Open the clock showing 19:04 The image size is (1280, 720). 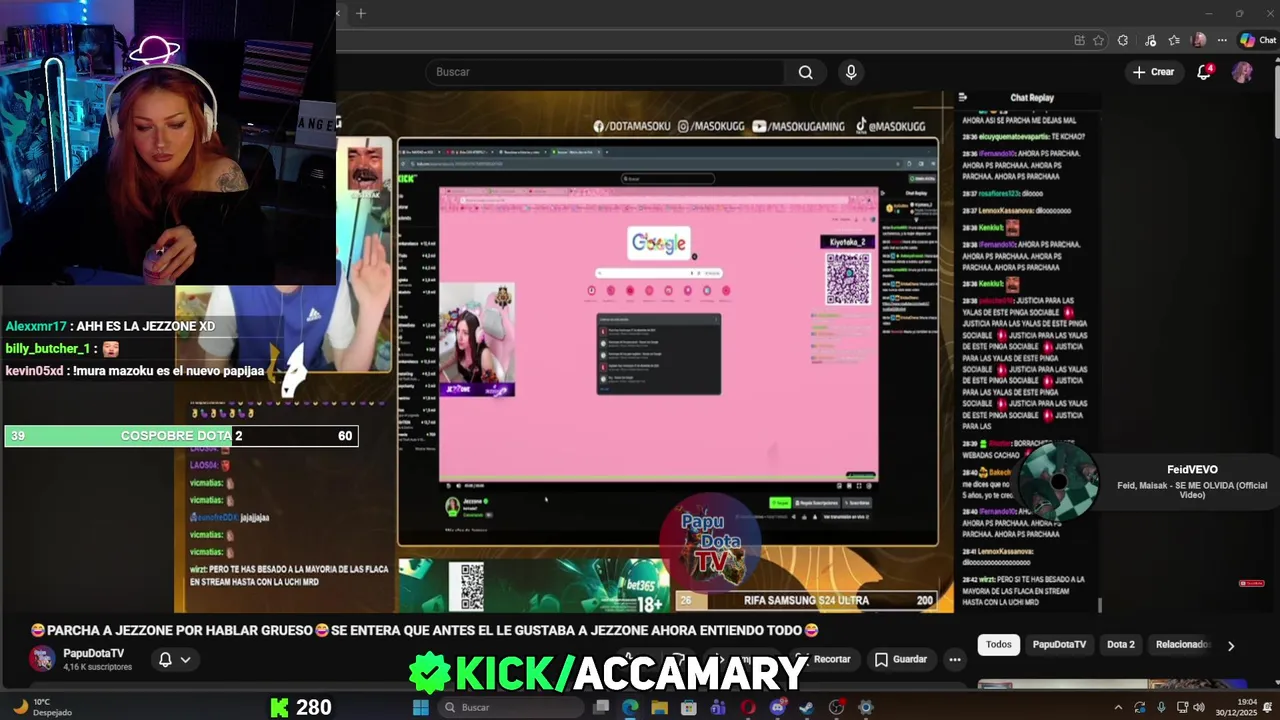(x=1236, y=707)
